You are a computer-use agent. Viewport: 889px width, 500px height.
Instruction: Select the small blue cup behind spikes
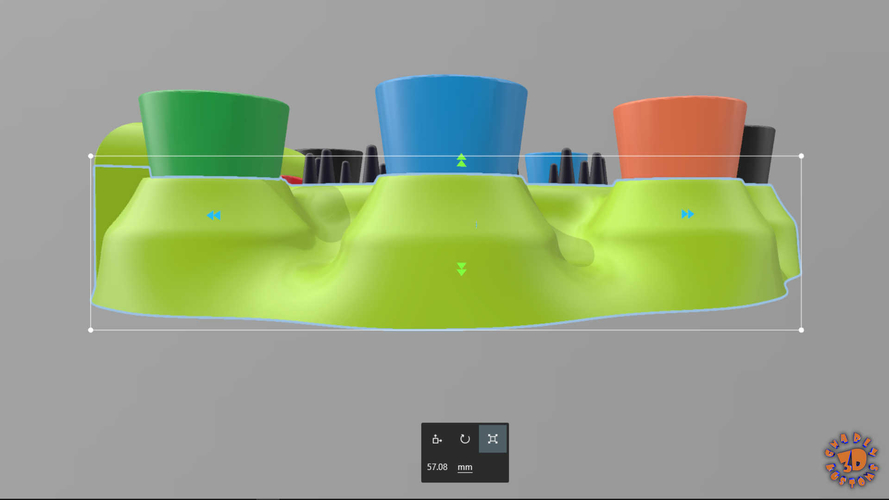point(539,167)
